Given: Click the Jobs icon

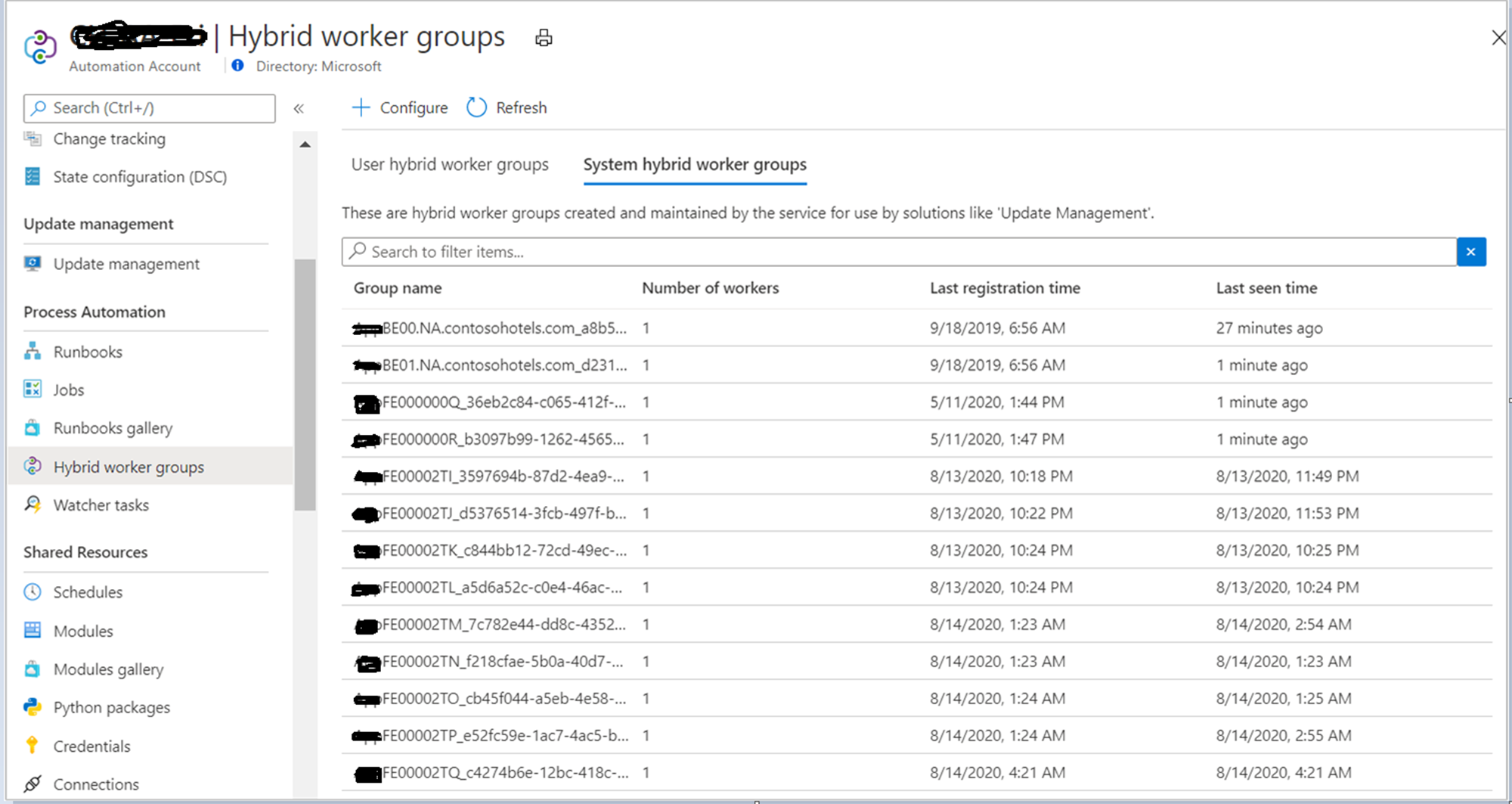Looking at the screenshot, I should click(x=33, y=389).
